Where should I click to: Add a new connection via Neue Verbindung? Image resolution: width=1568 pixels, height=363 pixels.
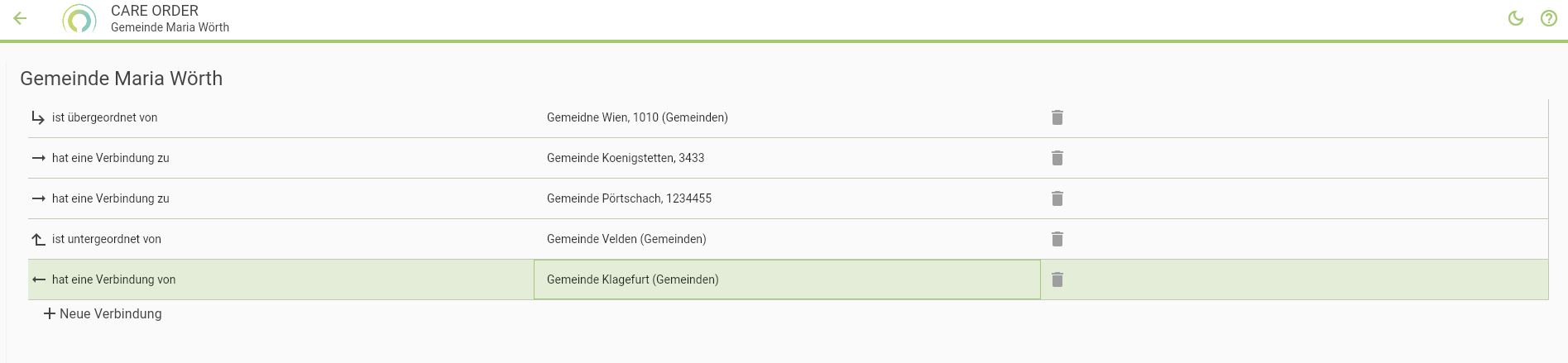[x=103, y=314]
